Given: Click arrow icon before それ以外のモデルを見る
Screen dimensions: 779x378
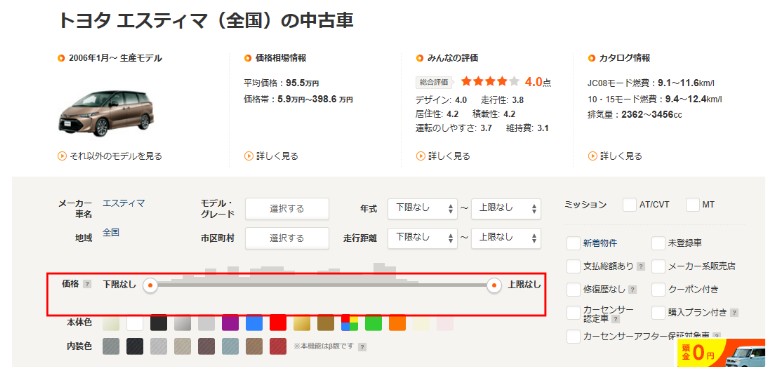Looking at the screenshot, I should click(x=62, y=156).
